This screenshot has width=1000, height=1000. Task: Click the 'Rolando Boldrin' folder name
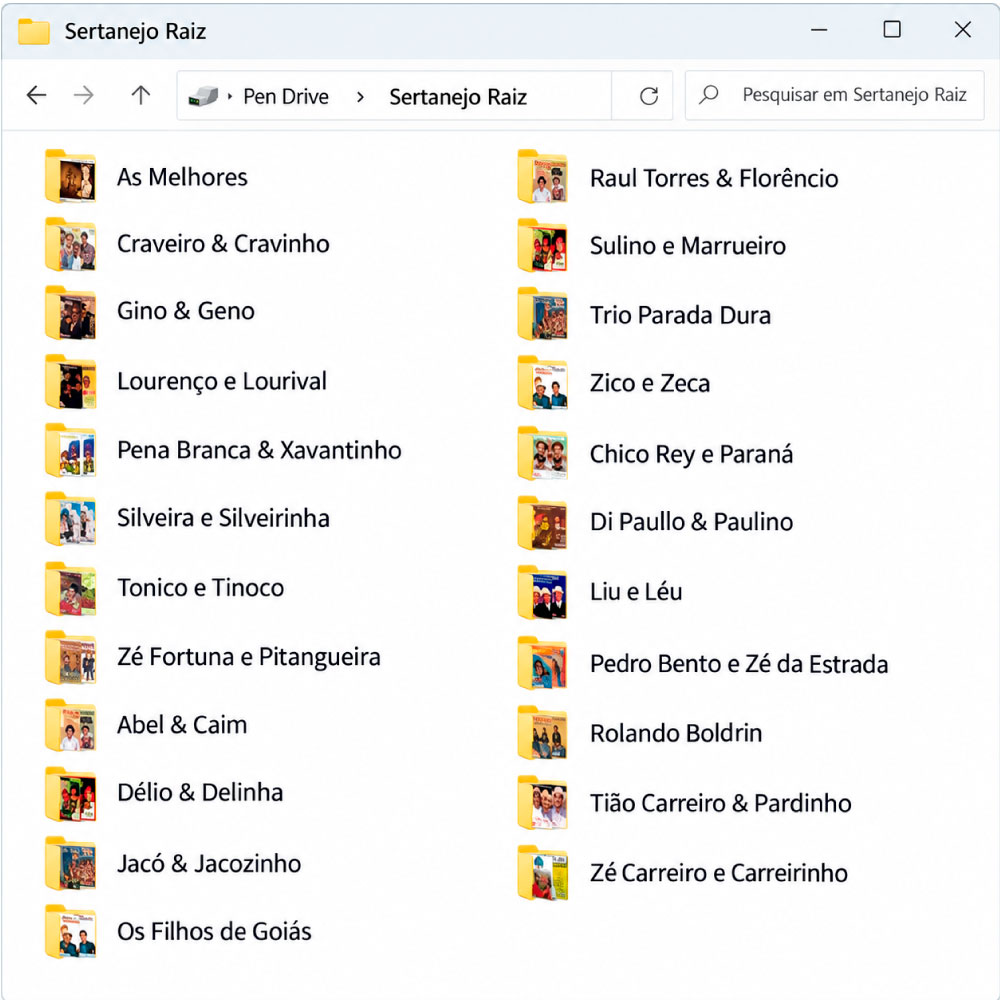[676, 733]
